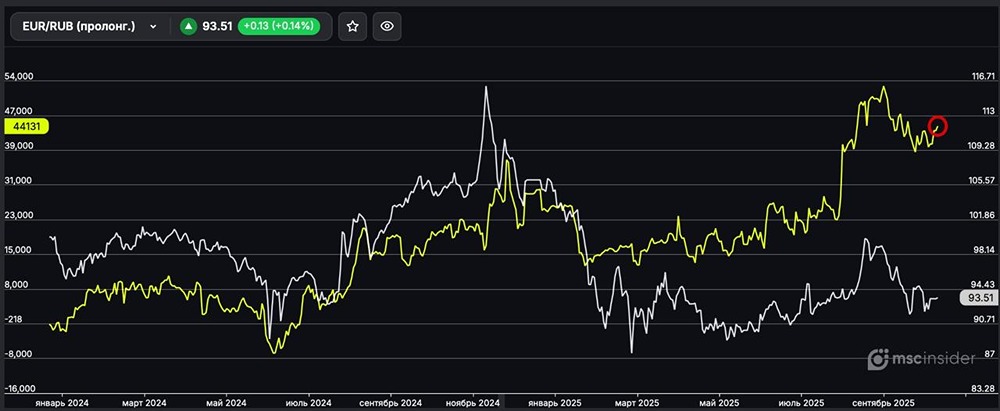Click the 15,000 tick on the left axis
Viewport: 1000px width, 411px height.
tap(18, 250)
